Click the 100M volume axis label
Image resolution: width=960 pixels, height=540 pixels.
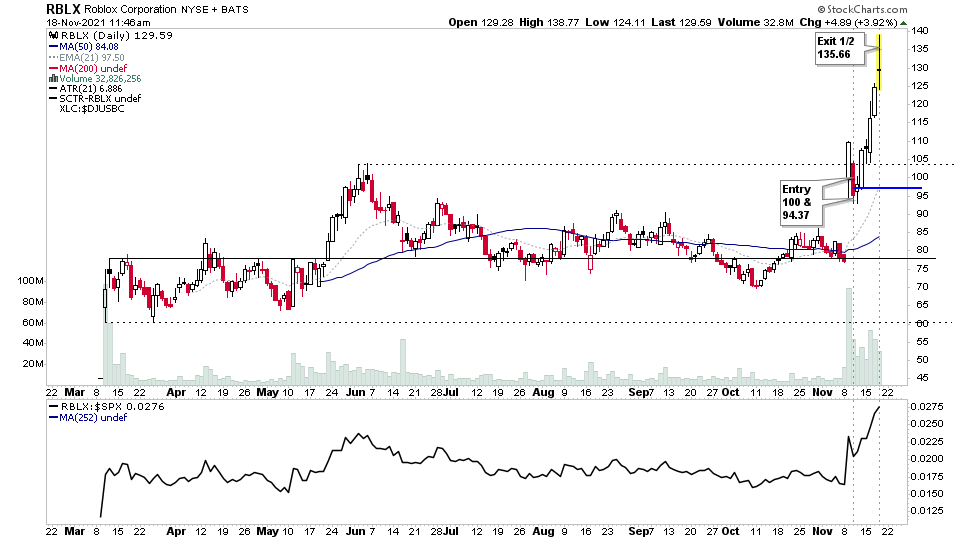click(x=31, y=281)
